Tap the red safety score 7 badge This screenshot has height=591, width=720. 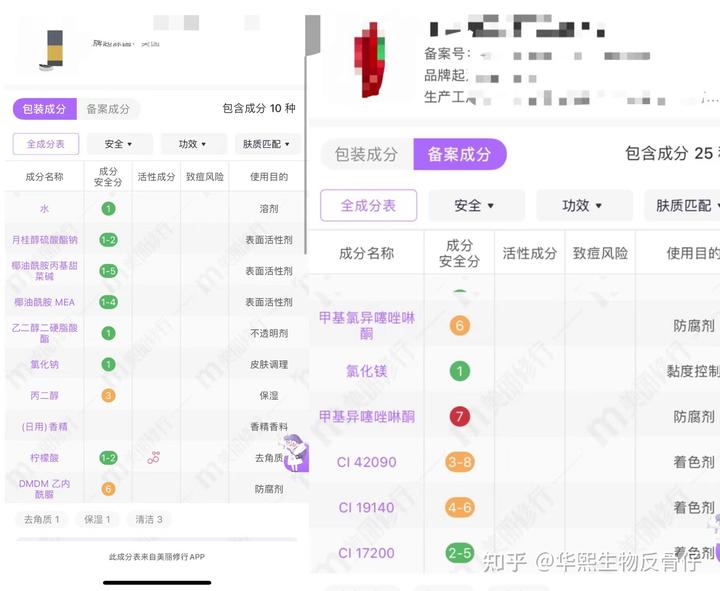tap(459, 416)
